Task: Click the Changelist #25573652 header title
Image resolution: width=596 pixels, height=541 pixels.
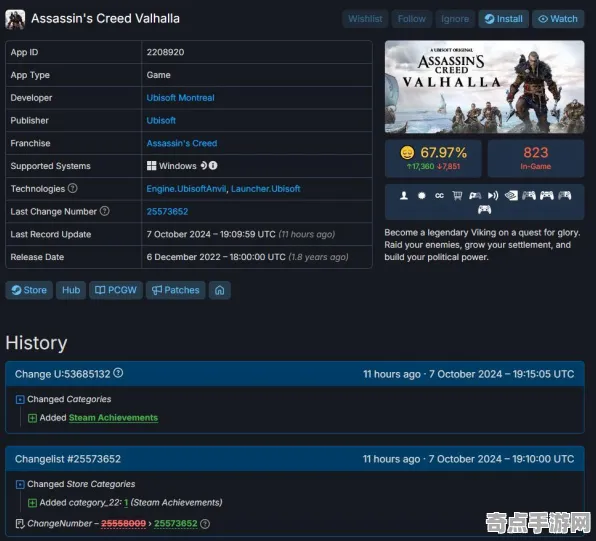Action: click(x=68, y=459)
